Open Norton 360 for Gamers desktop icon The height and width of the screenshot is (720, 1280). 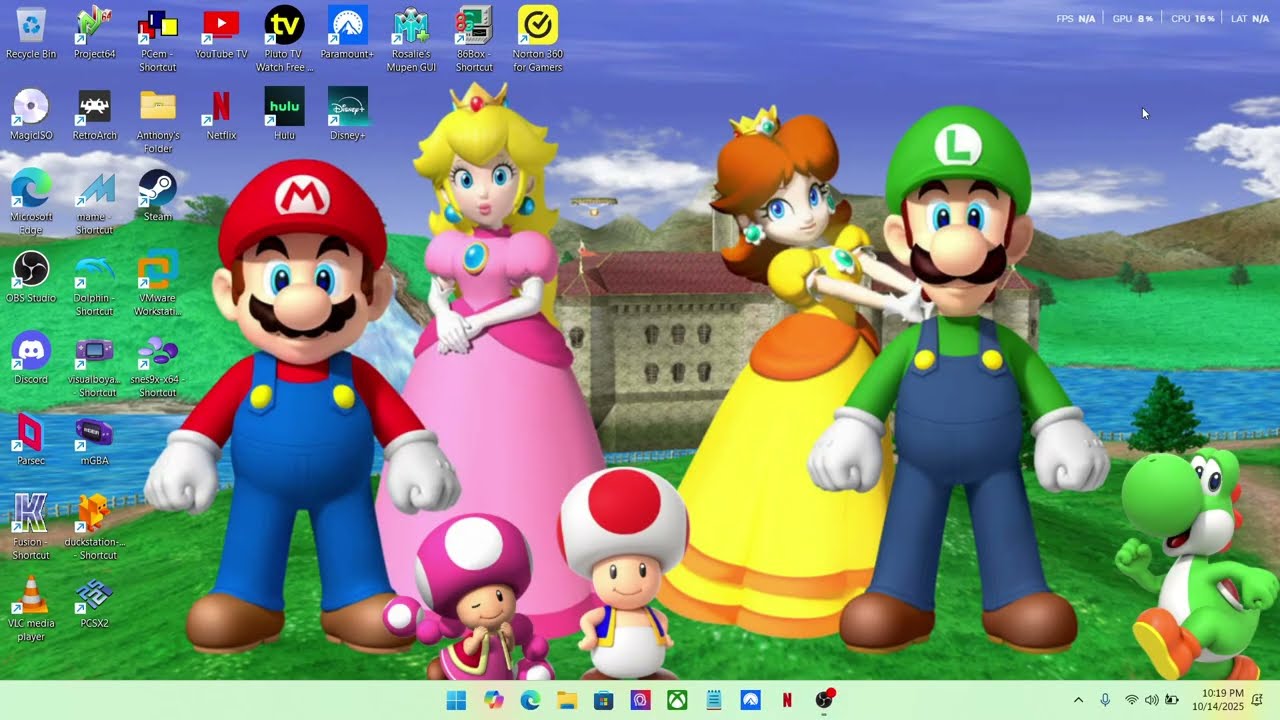tap(537, 40)
